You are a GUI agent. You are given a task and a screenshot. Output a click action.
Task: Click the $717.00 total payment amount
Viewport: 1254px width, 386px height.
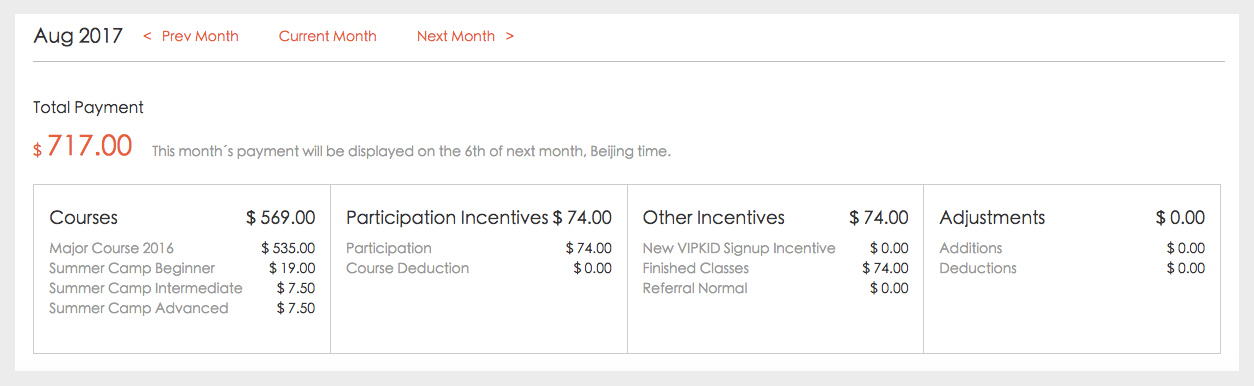[83, 146]
